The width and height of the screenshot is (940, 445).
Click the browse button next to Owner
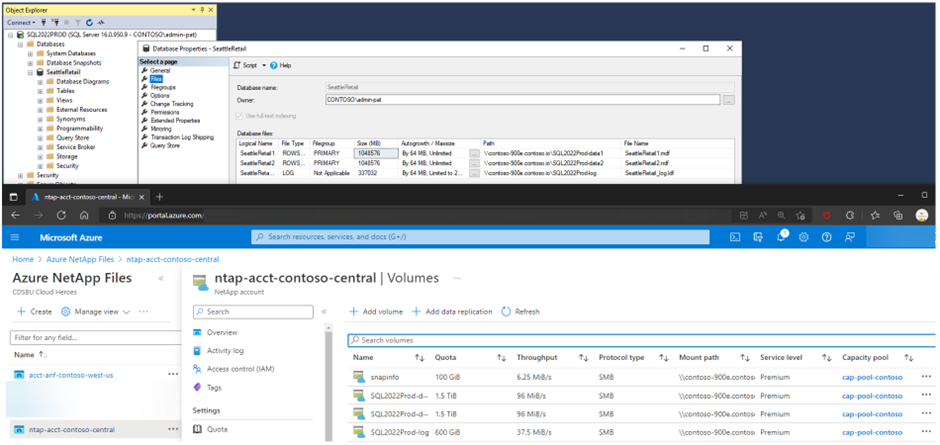tap(728, 100)
